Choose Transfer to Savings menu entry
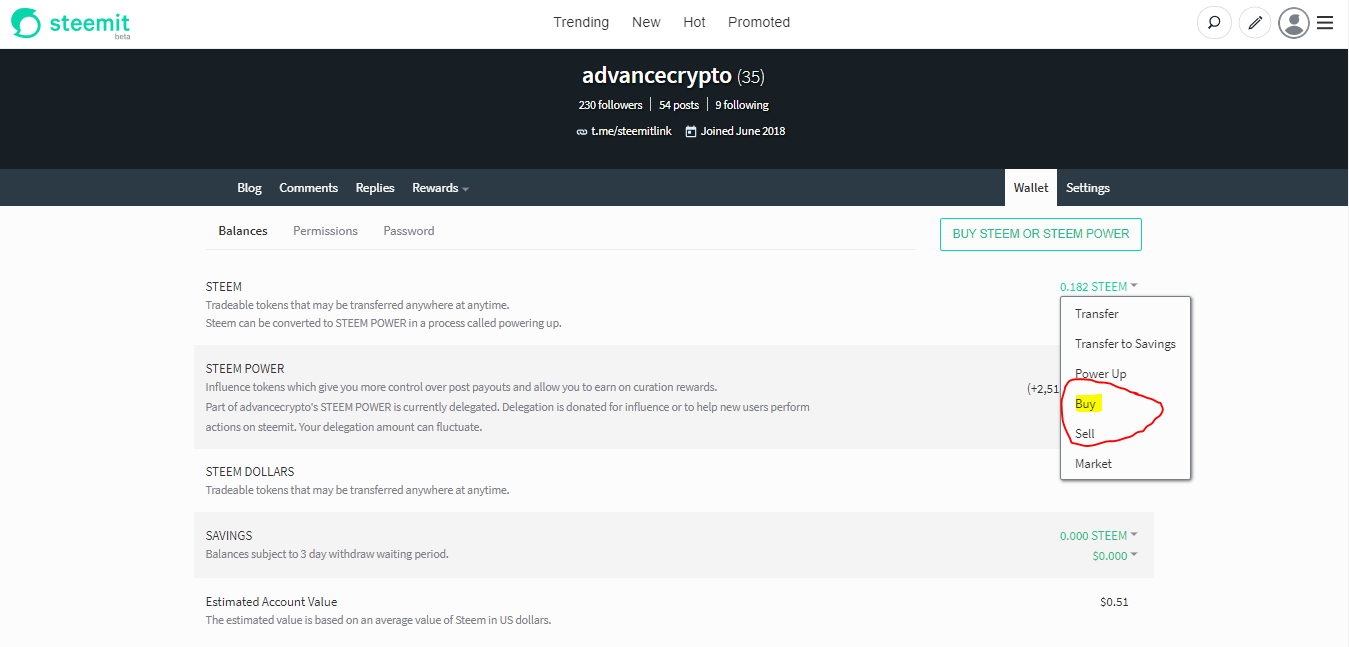1349x647 pixels. tap(1125, 344)
